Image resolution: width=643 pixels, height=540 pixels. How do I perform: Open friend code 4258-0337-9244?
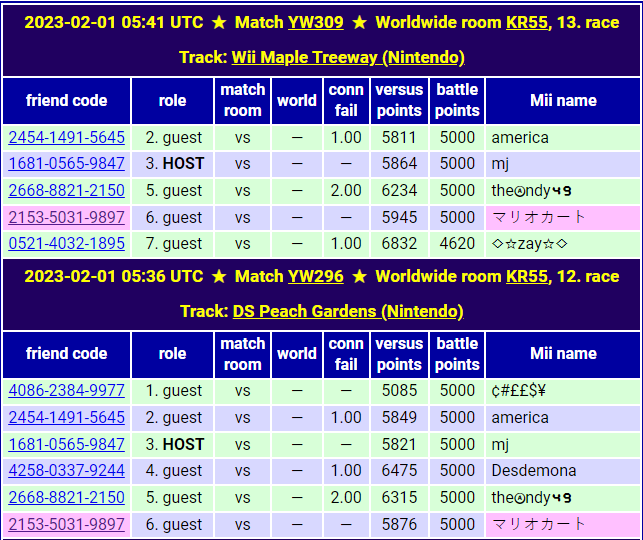pyautogui.click(x=66, y=470)
